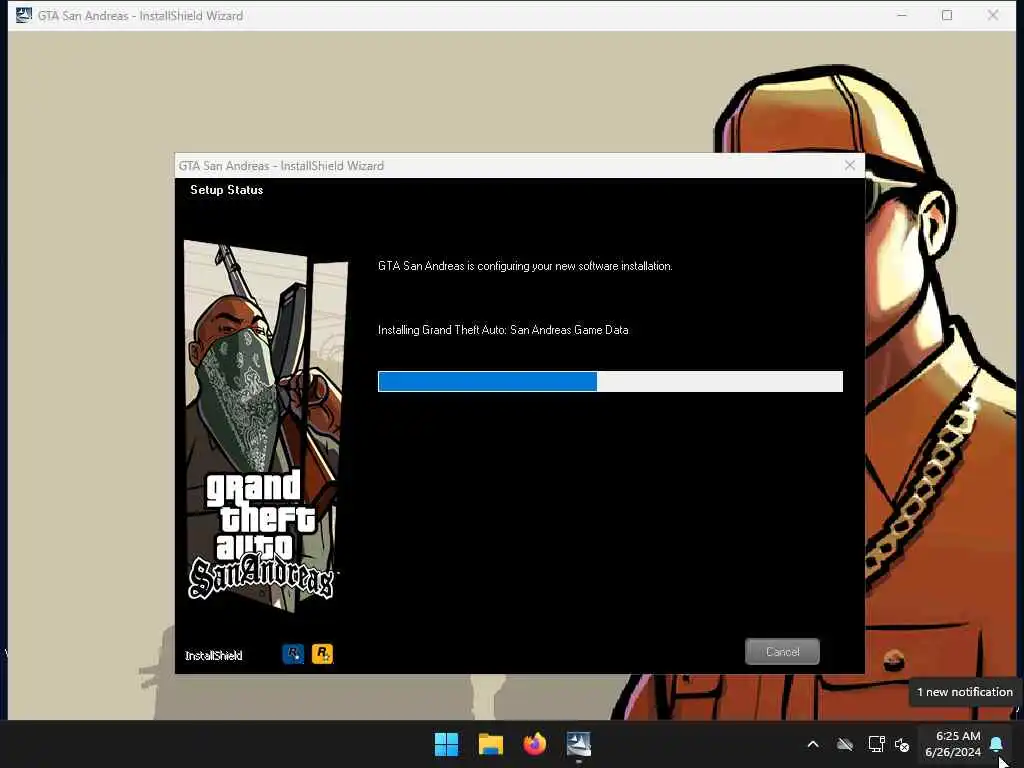Select the installer taskbar icon
The image size is (1024, 768).
pos(579,744)
